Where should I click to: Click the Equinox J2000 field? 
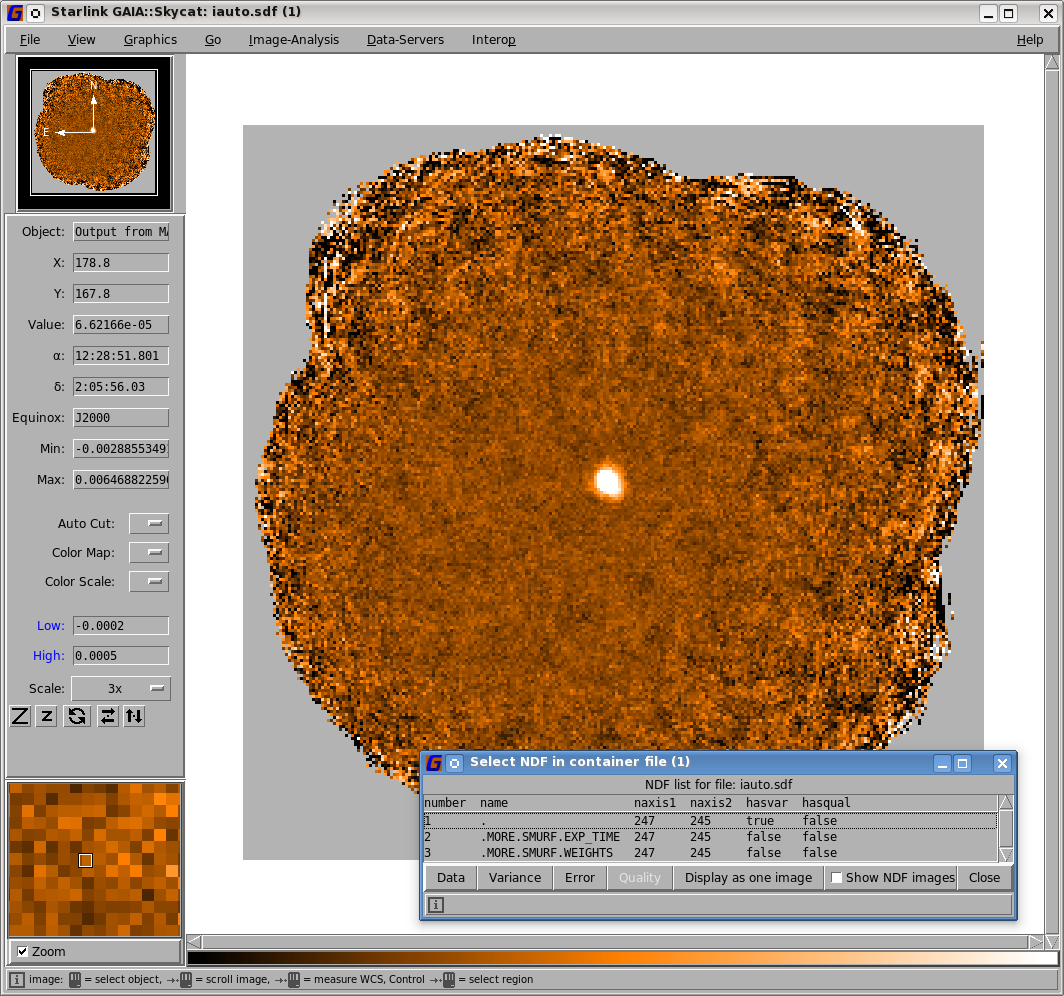tap(121, 418)
